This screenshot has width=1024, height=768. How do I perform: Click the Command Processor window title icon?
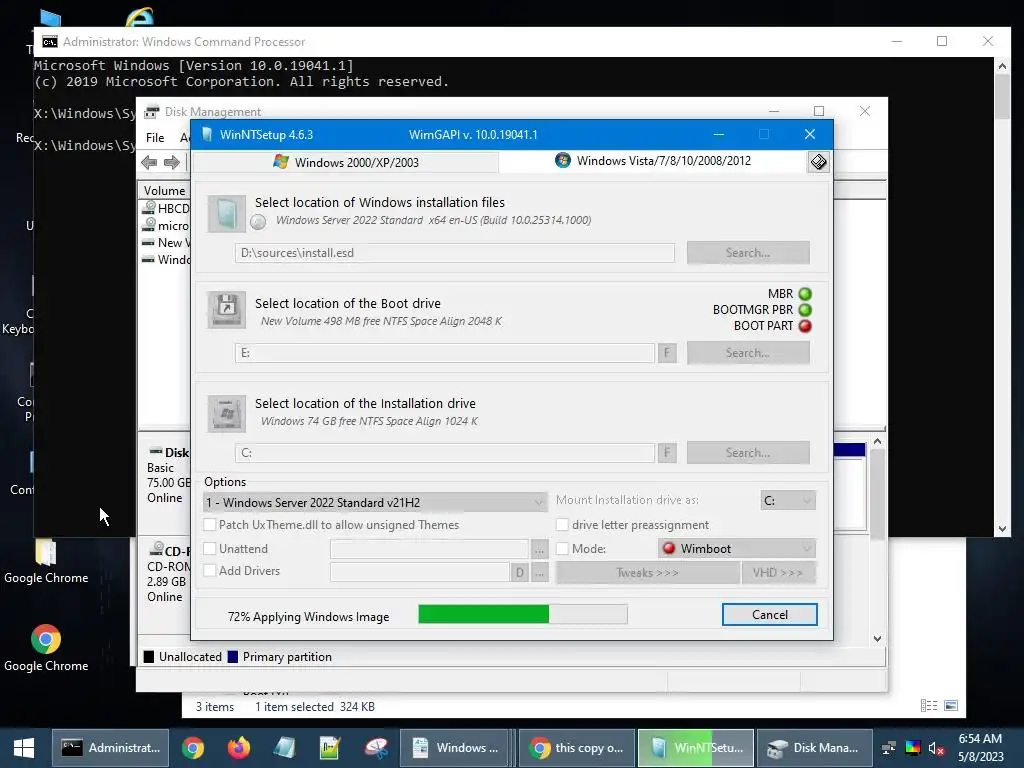(x=50, y=42)
